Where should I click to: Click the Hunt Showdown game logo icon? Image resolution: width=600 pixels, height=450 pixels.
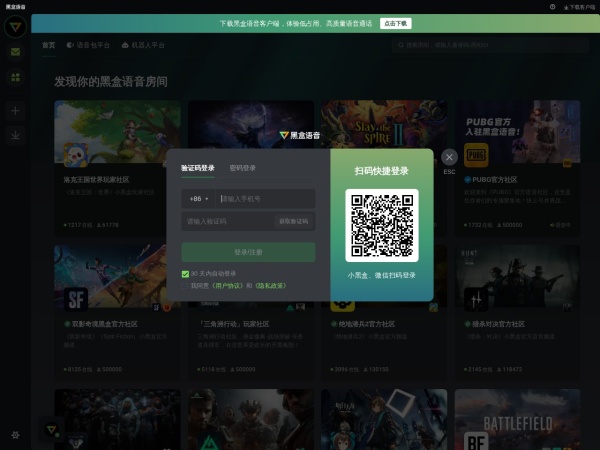476,299
